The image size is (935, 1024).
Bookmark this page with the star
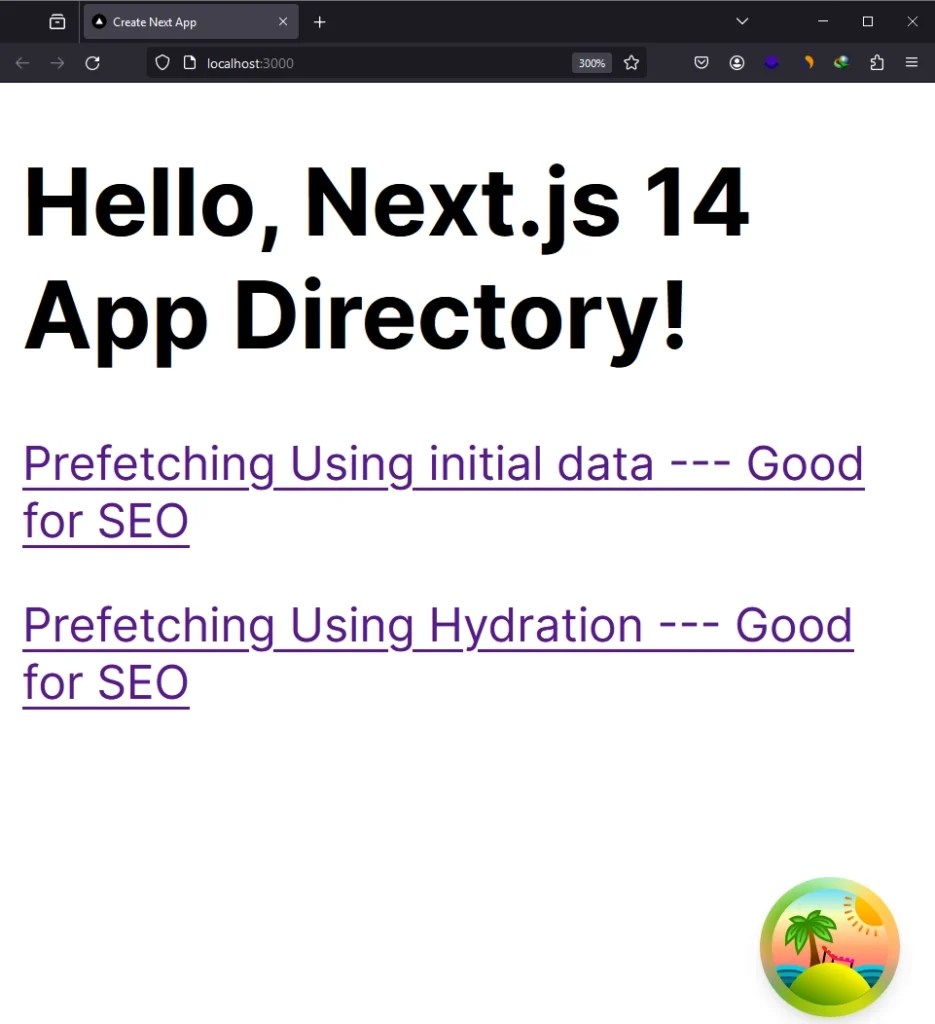[631, 62]
